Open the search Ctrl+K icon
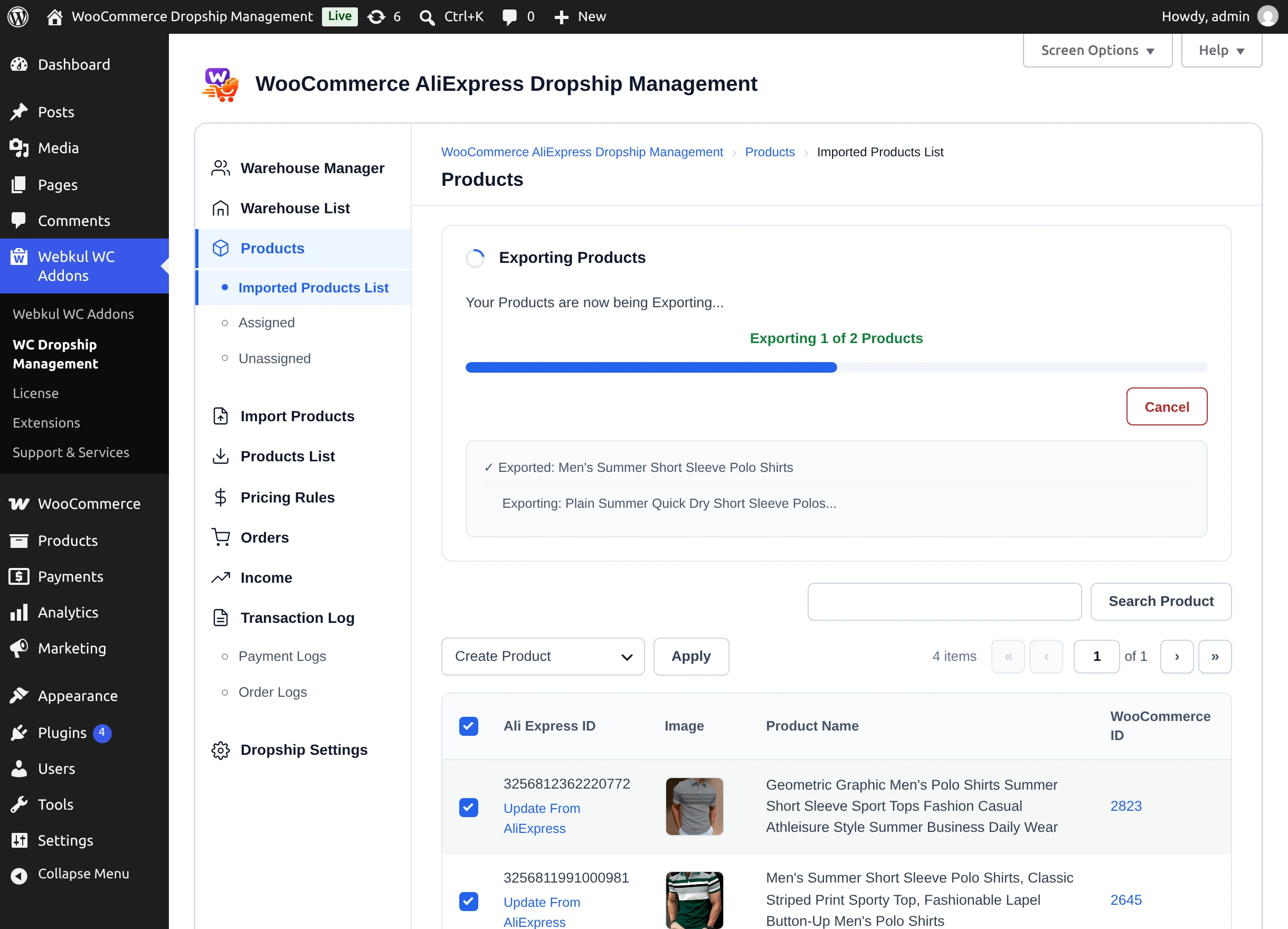Image resolution: width=1288 pixels, height=929 pixels. (427, 17)
